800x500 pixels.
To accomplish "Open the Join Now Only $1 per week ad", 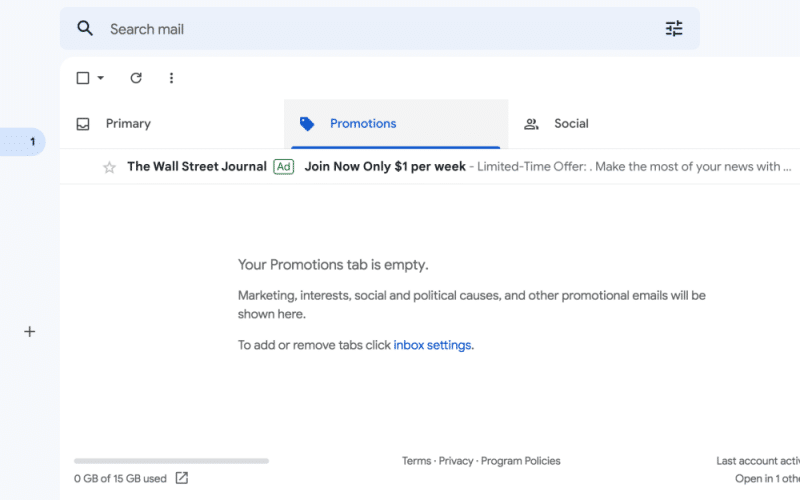I will [x=385, y=167].
